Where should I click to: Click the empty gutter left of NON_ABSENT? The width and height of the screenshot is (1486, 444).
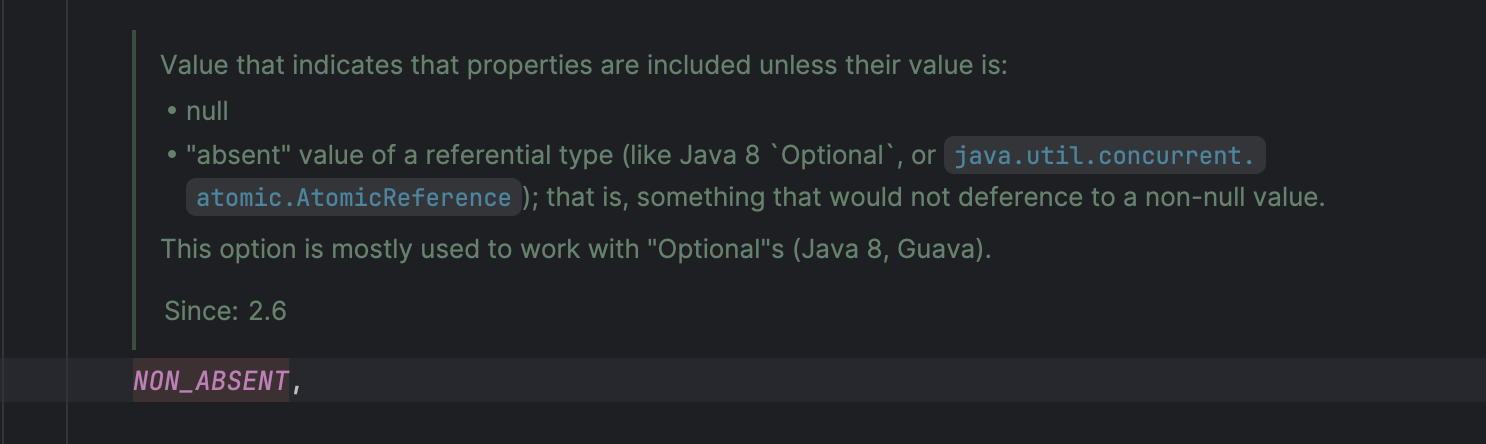click(35, 381)
